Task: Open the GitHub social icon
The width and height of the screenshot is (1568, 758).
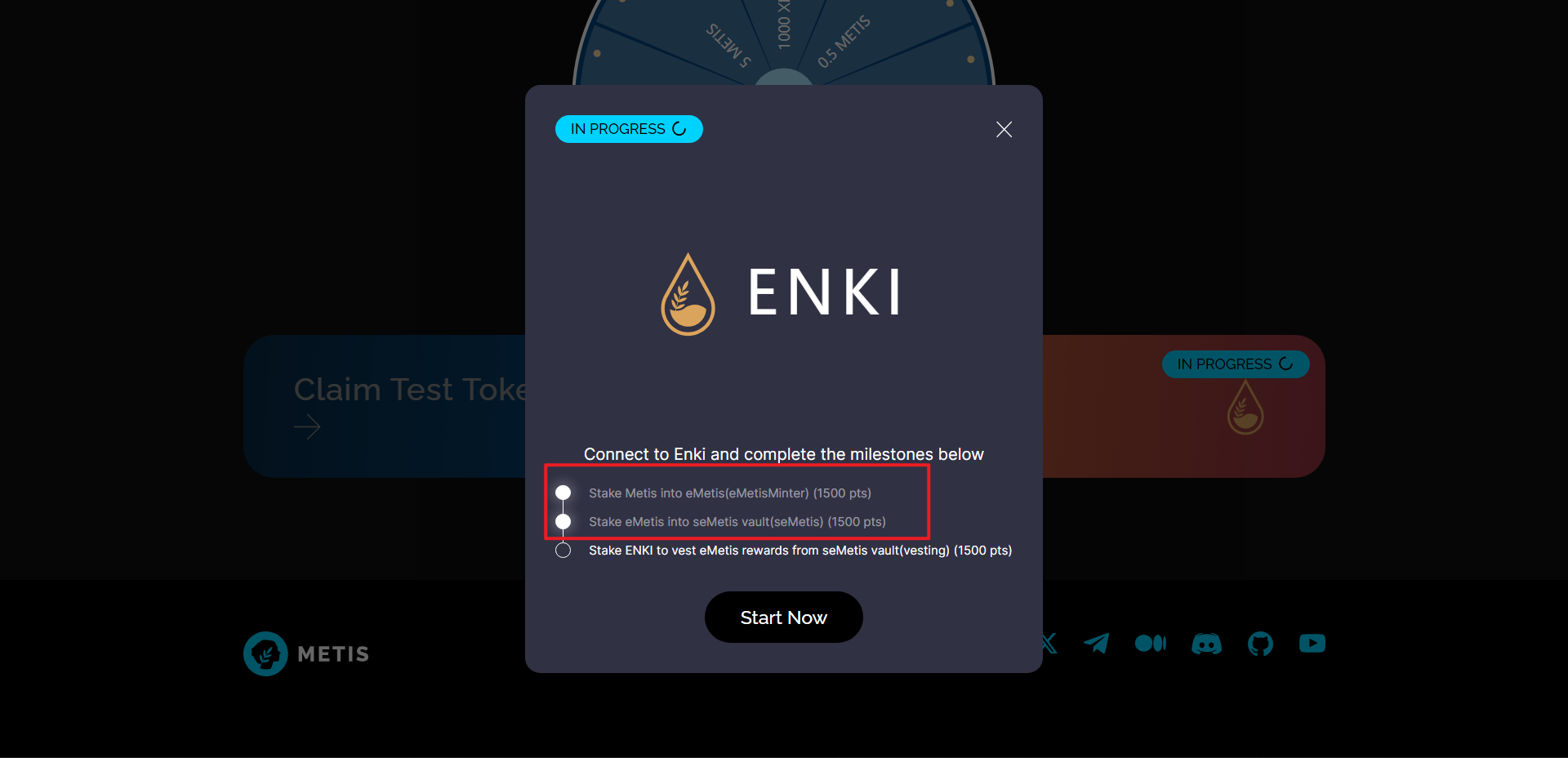Action: (x=1260, y=644)
